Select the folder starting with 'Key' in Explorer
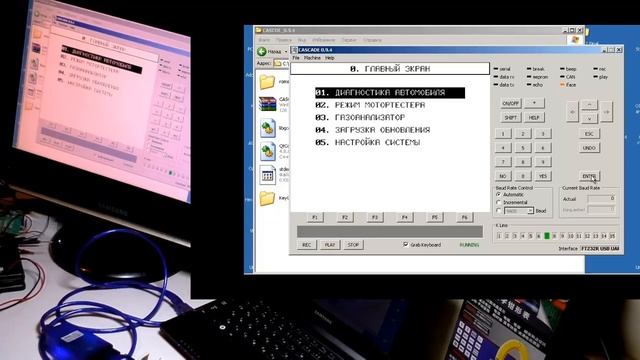Viewport: 640px width, 360px height. [267, 198]
